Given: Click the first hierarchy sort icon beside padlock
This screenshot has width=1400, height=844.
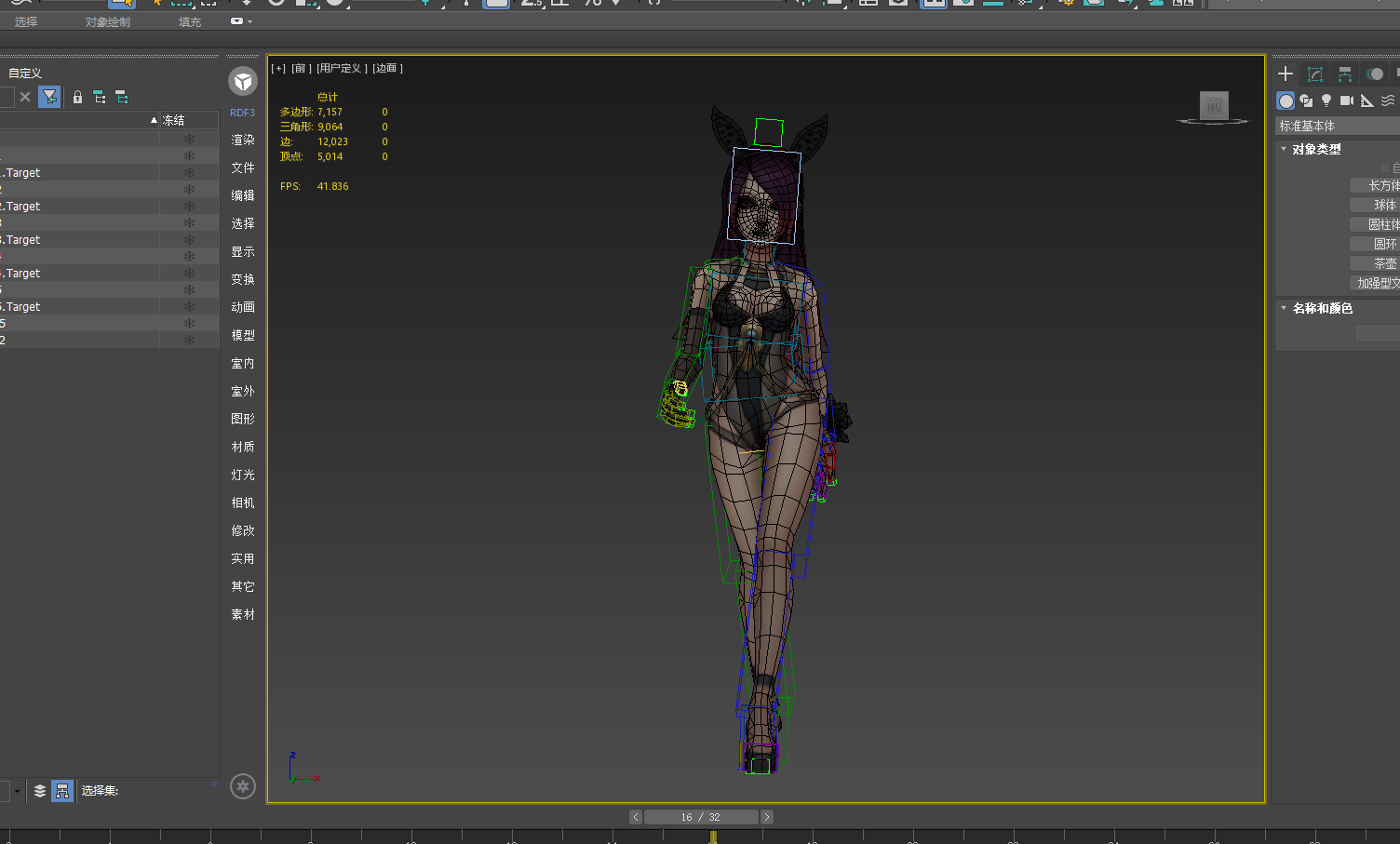Looking at the screenshot, I should click(100, 97).
